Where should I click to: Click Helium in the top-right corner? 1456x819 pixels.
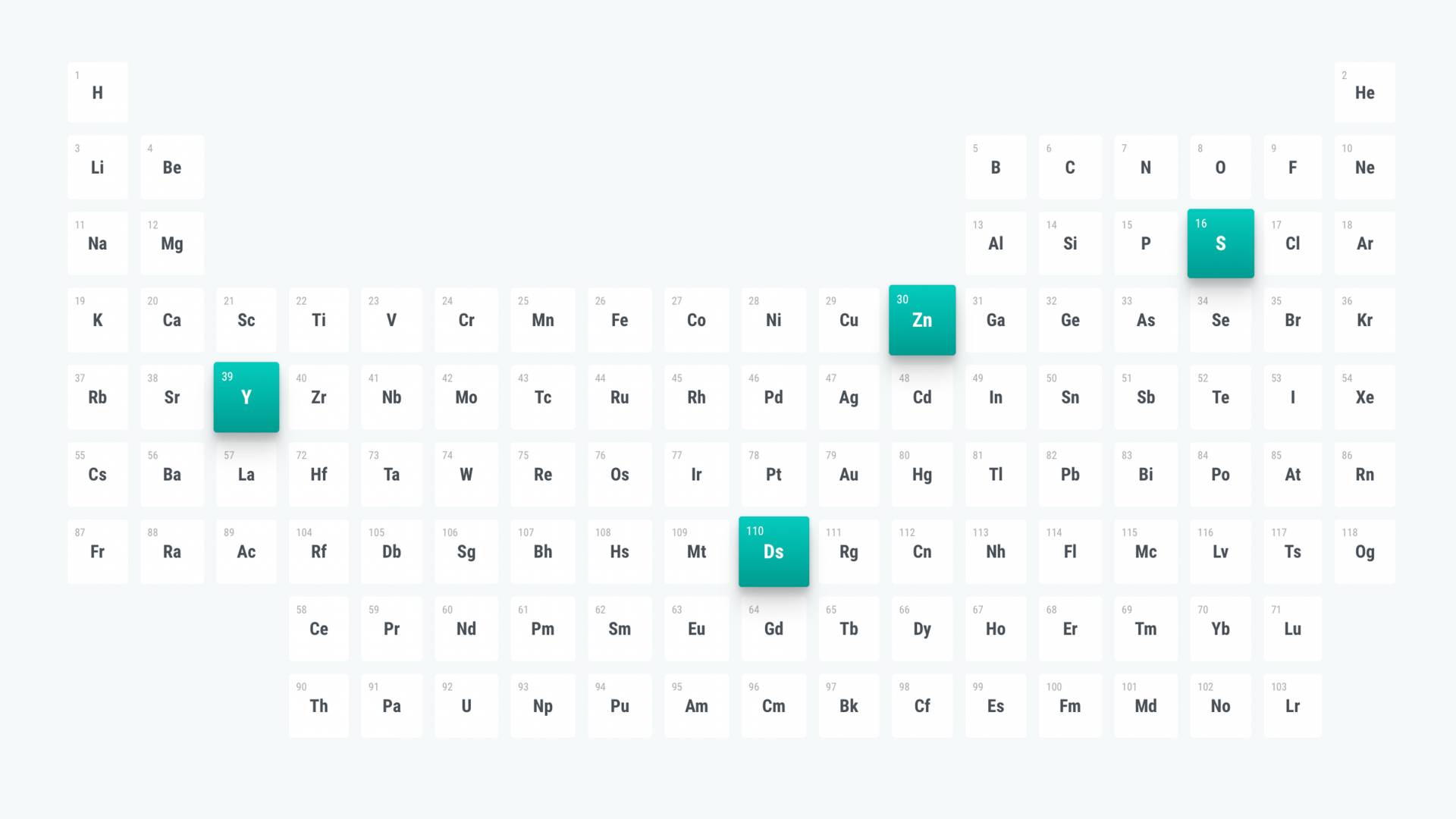click(1364, 92)
